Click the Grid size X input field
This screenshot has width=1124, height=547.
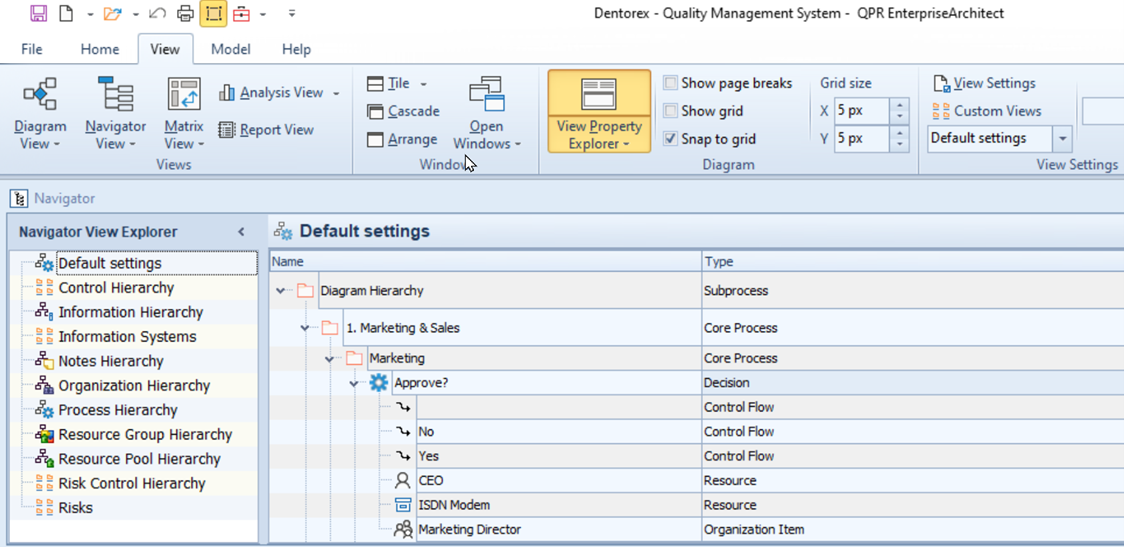pos(862,111)
